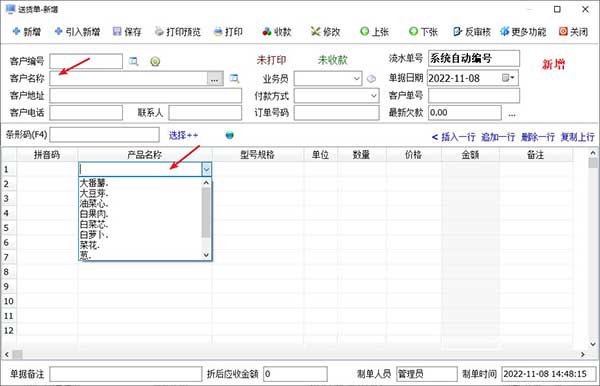The width and height of the screenshot is (600, 386).
Task: Click 追加一行 to append a row
Action: 498,137
